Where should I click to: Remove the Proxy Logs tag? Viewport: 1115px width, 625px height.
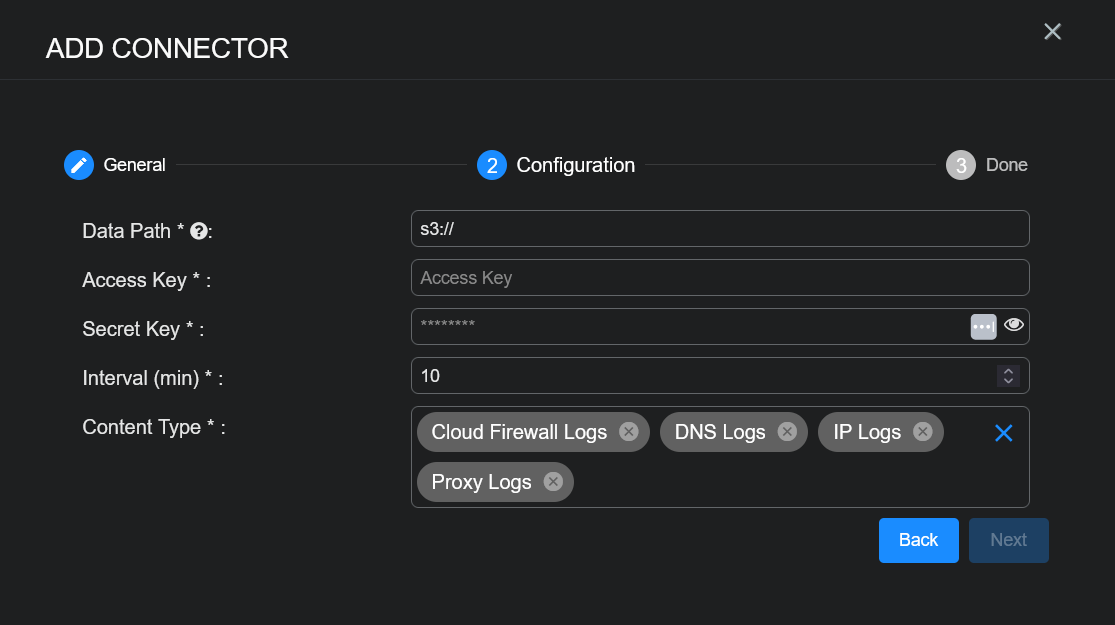[x=553, y=481]
